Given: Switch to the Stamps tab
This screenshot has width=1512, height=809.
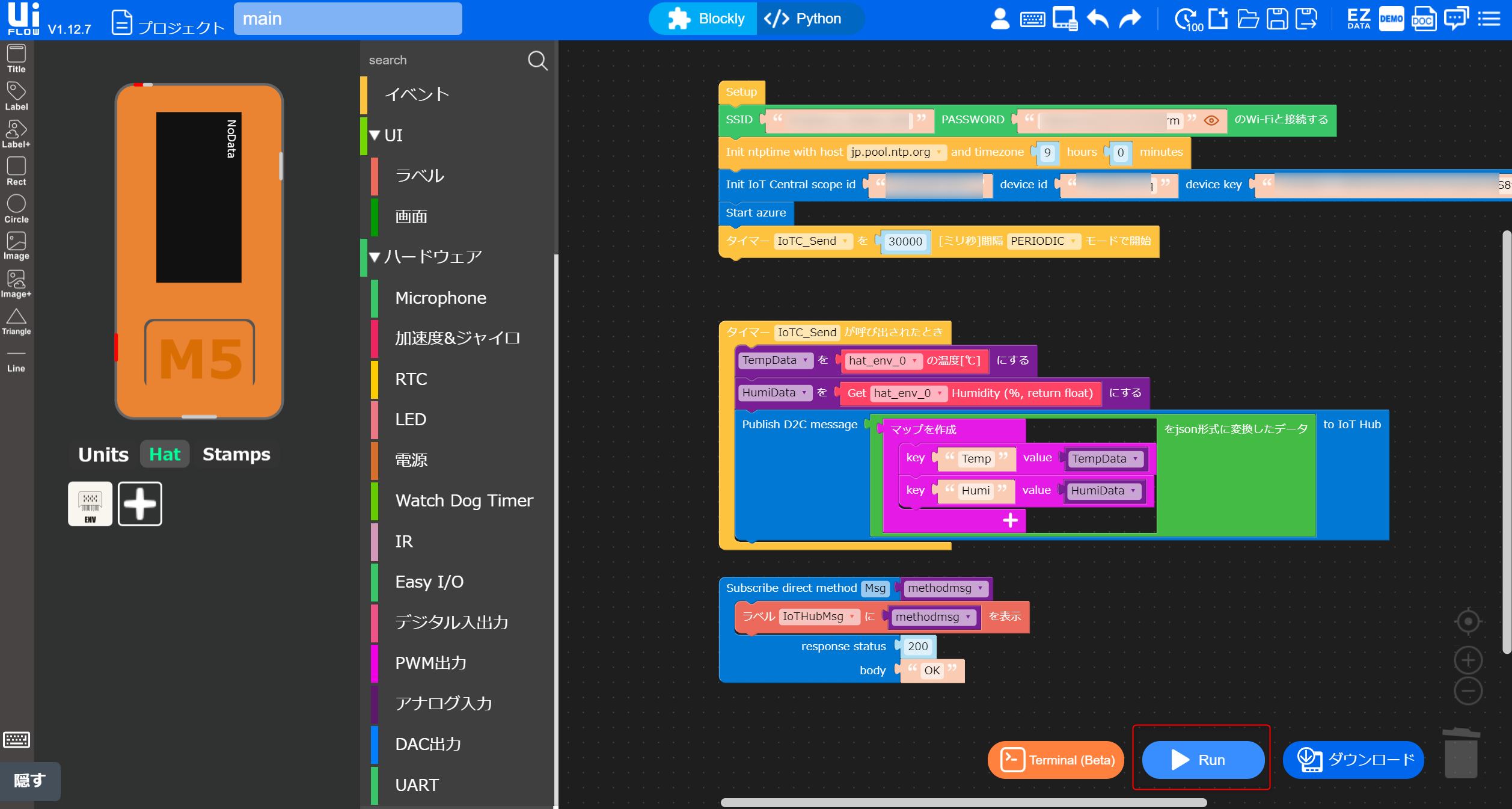Looking at the screenshot, I should pos(236,454).
